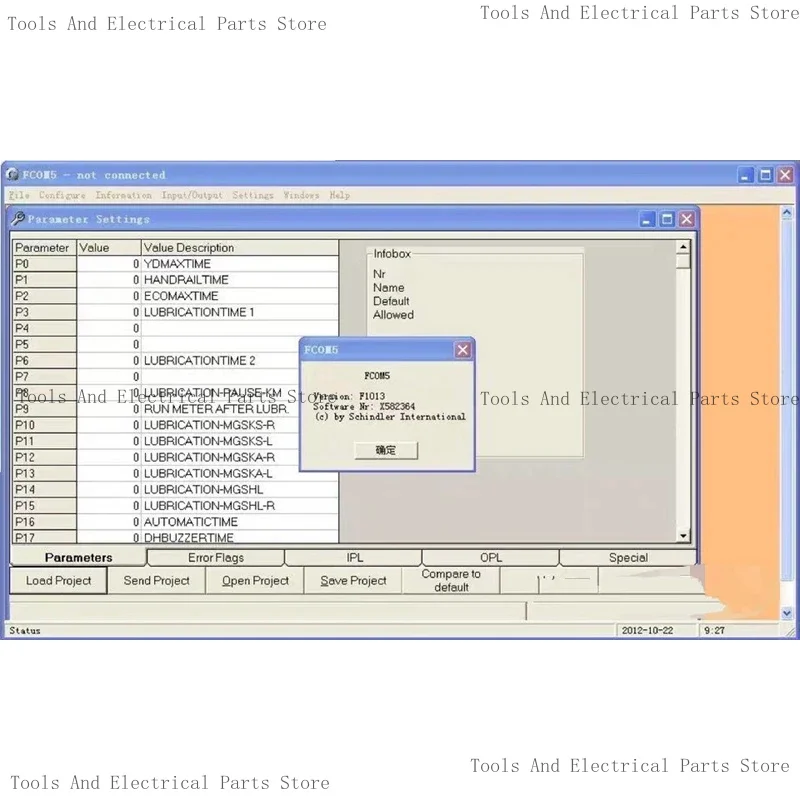Image resolution: width=800 pixels, height=800 pixels.
Task: Confirm the FCOM5 about dialog with 确定
Action: pyautogui.click(x=386, y=451)
